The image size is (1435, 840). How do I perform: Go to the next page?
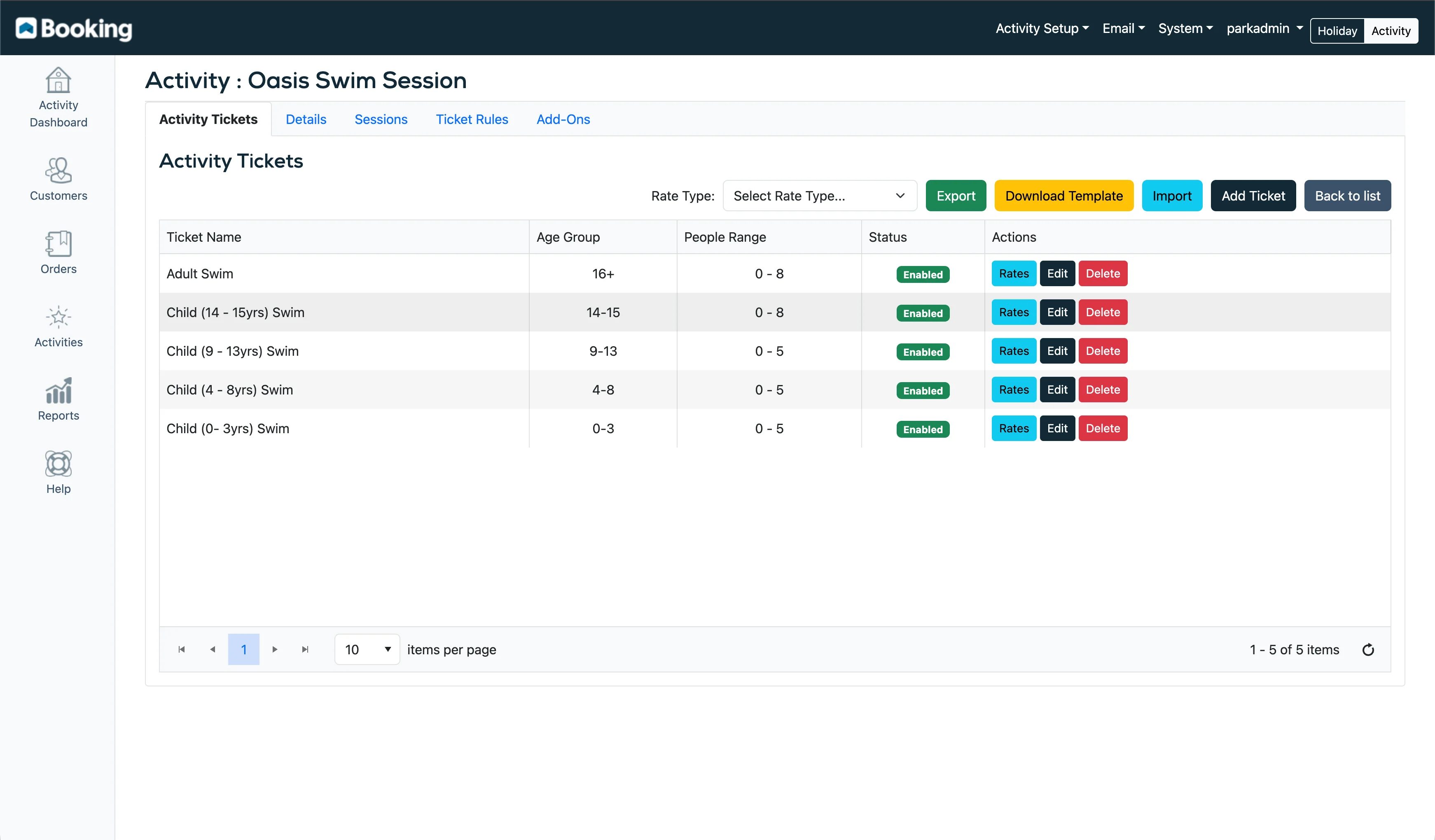click(275, 649)
